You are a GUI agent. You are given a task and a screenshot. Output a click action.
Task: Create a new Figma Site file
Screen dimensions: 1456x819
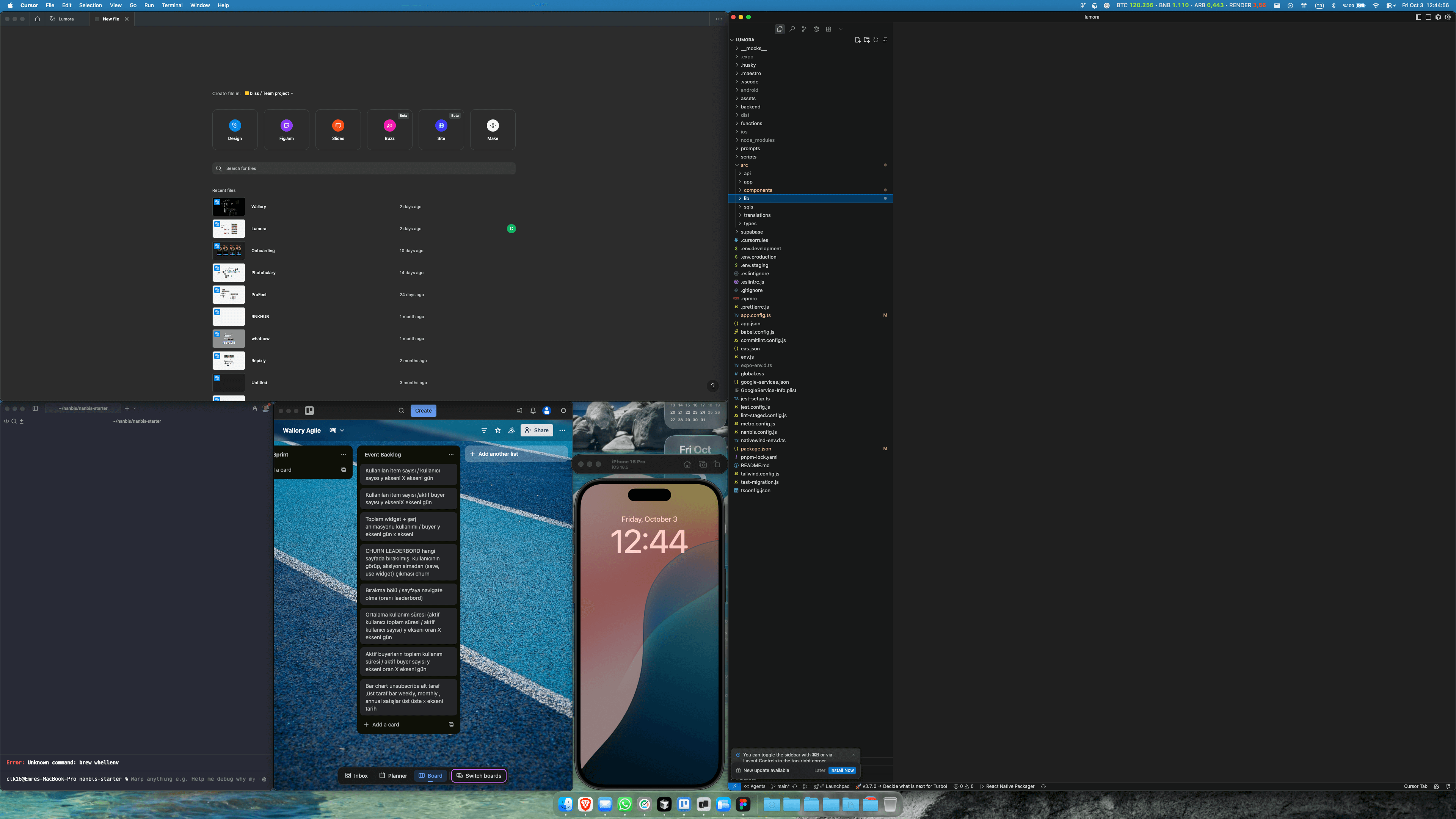441,129
